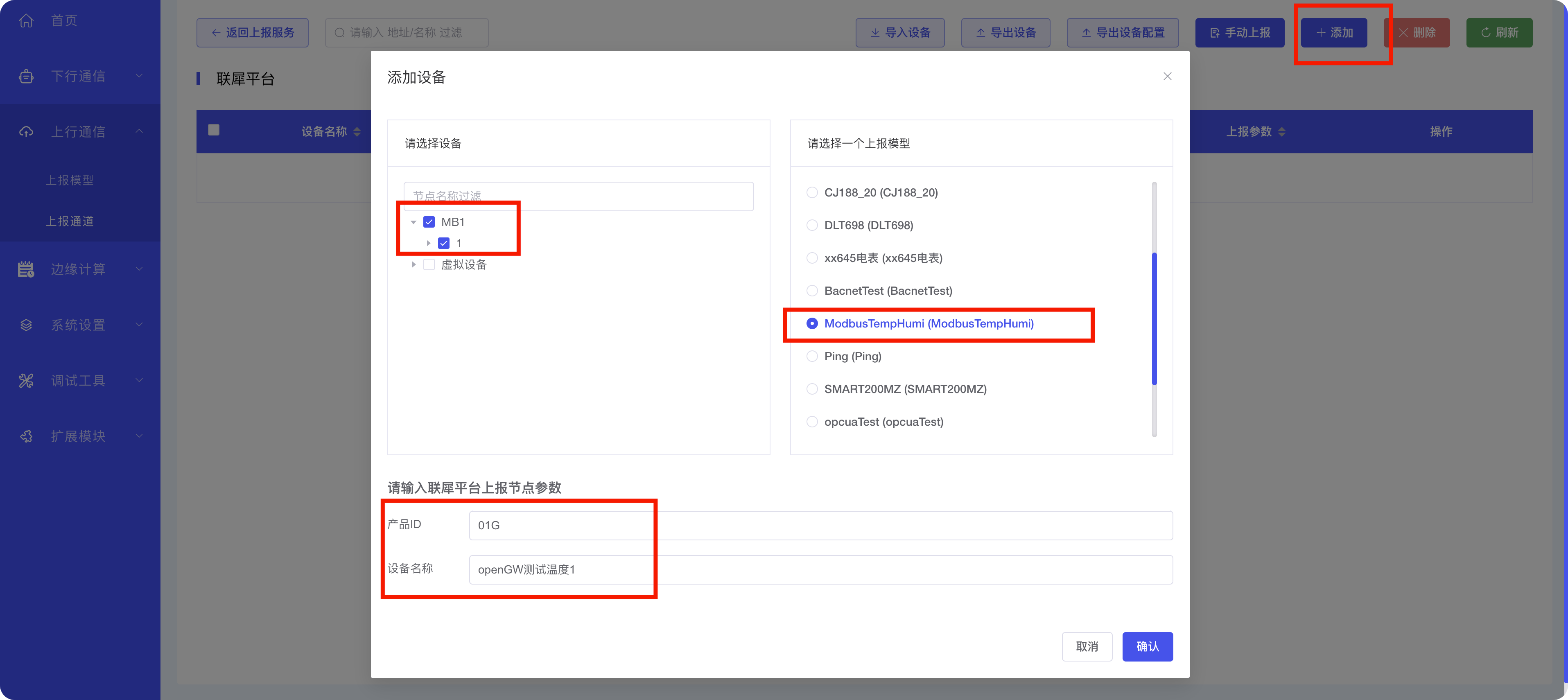Cancel the dialog with 取消
The height and width of the screenshot is (700, 1568).
coord(1087,646)
